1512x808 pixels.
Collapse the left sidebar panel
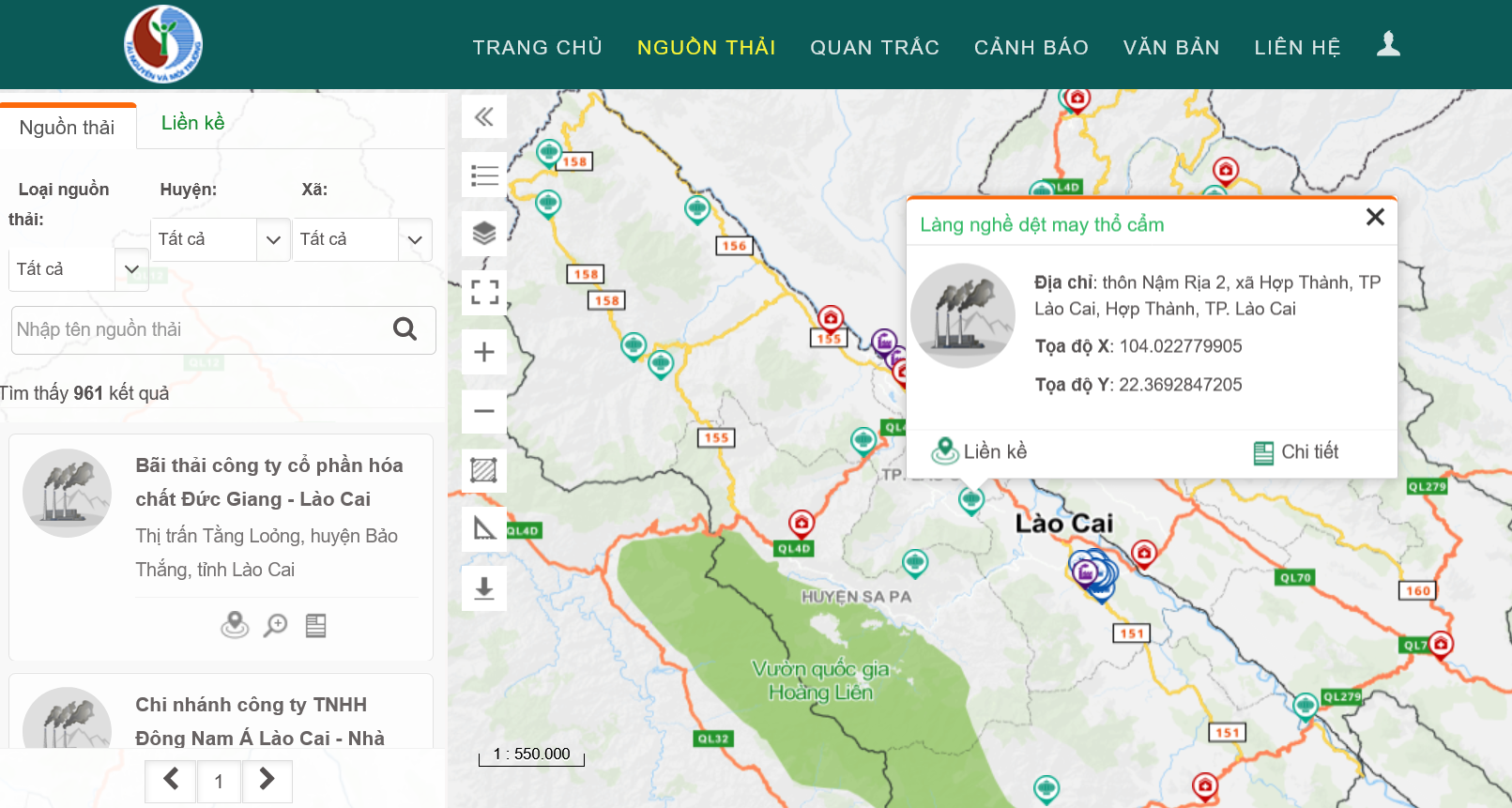coord(484,117)
